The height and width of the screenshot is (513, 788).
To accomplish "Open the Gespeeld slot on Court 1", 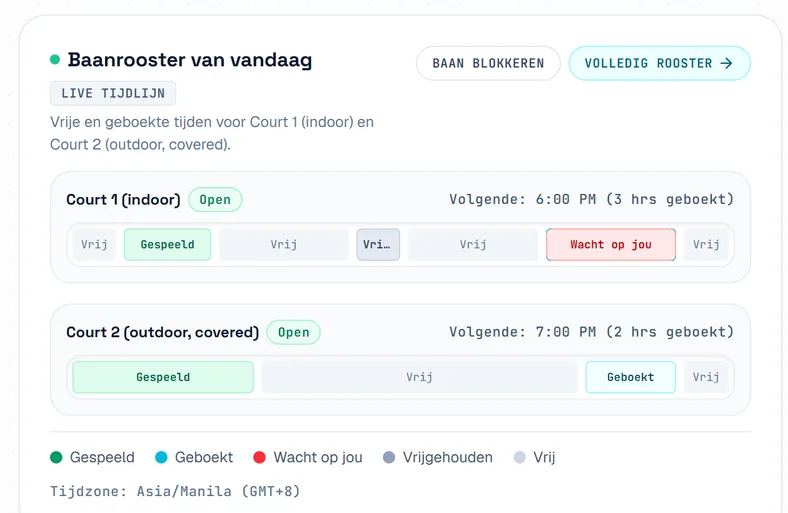I will [167, 245].
